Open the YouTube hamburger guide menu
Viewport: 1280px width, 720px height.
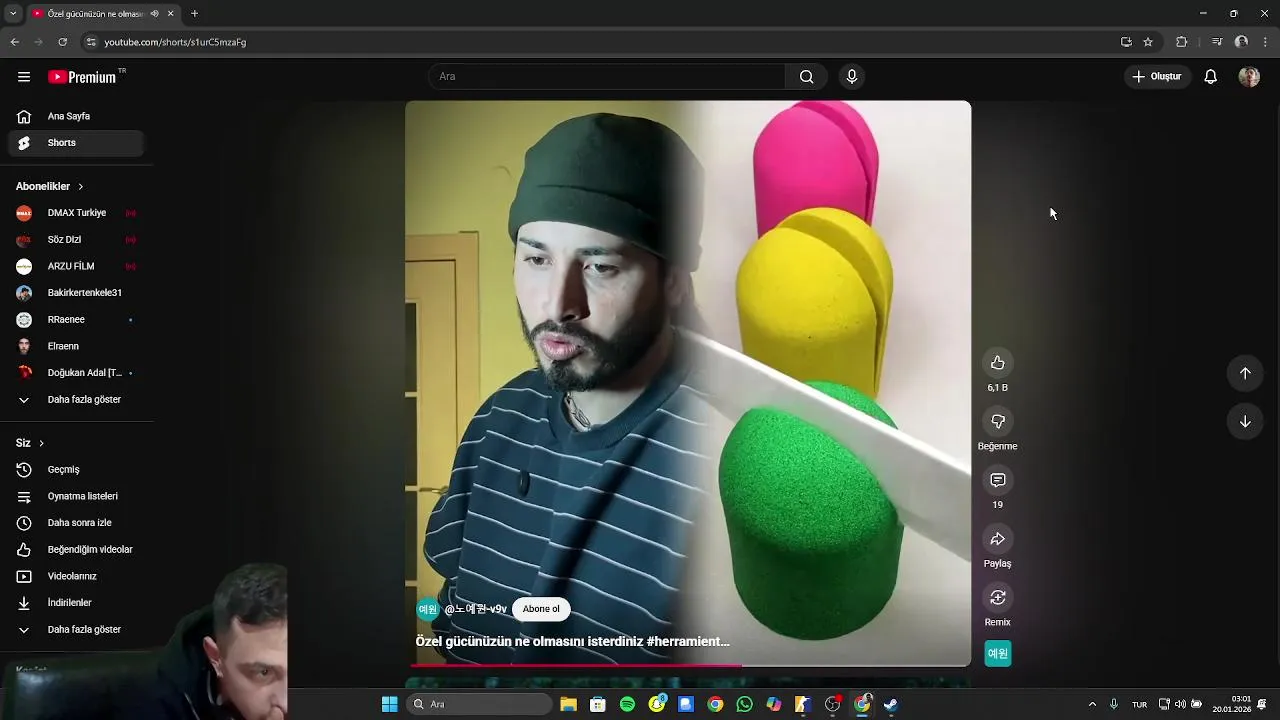pos(24,77)
